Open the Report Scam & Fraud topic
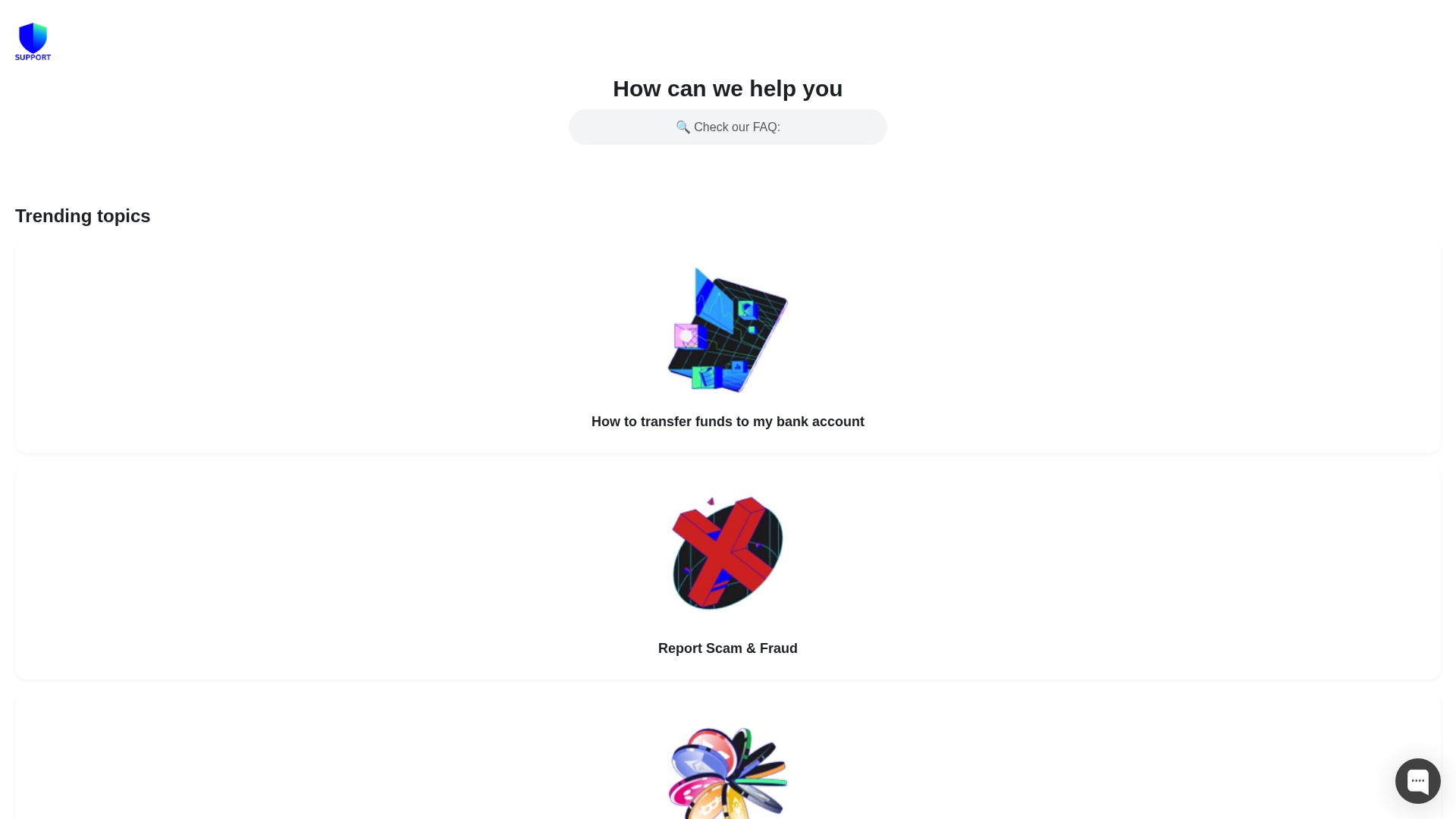This screenshot has height=819, width=1456. tap(728, 648)
